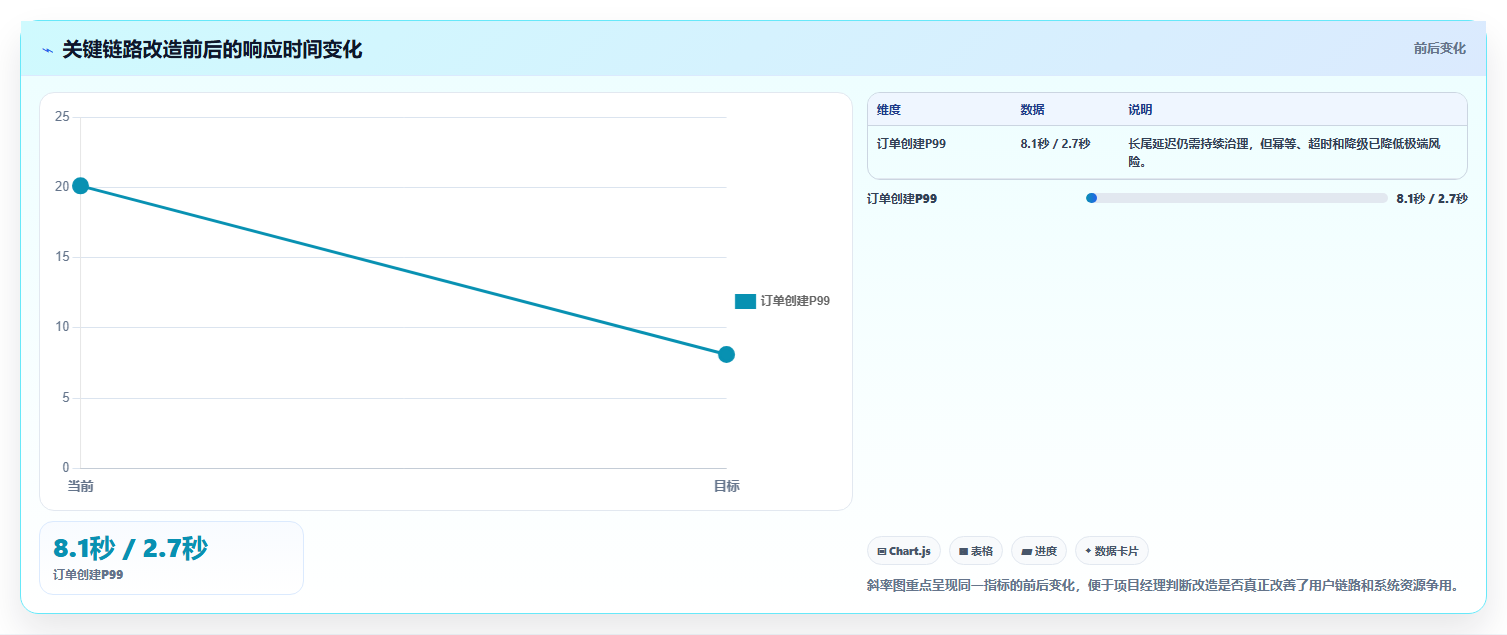Viewport: 1507px width, 635px height.
Task: Click the 斜率图 footer description text
Action: [x=1162, y=585]
